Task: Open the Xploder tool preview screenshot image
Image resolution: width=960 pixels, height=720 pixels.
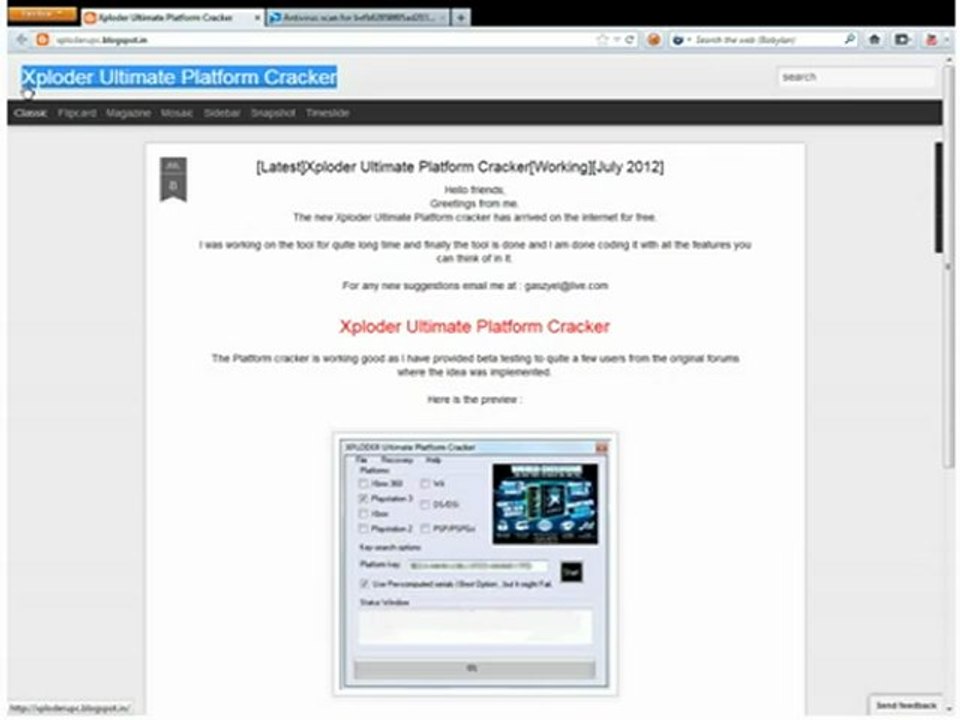Action: click(x=475, y=564)
